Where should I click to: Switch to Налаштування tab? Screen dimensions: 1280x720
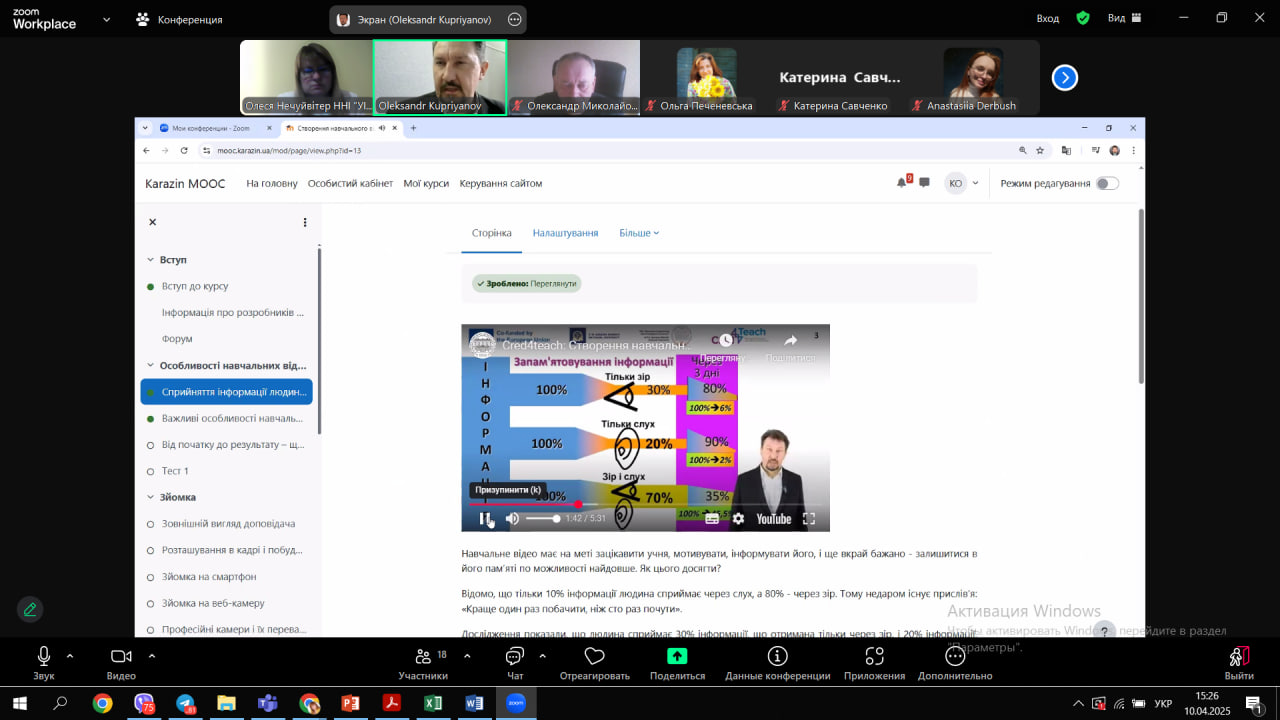565,233
